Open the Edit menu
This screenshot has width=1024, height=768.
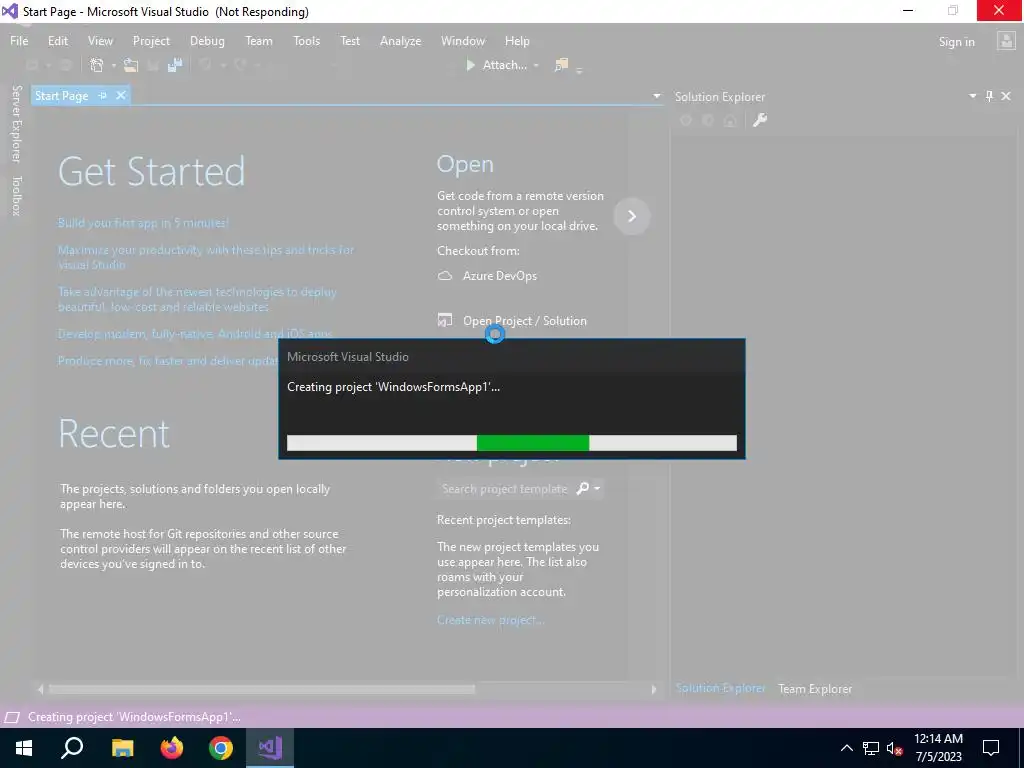[x=57, y=40]
